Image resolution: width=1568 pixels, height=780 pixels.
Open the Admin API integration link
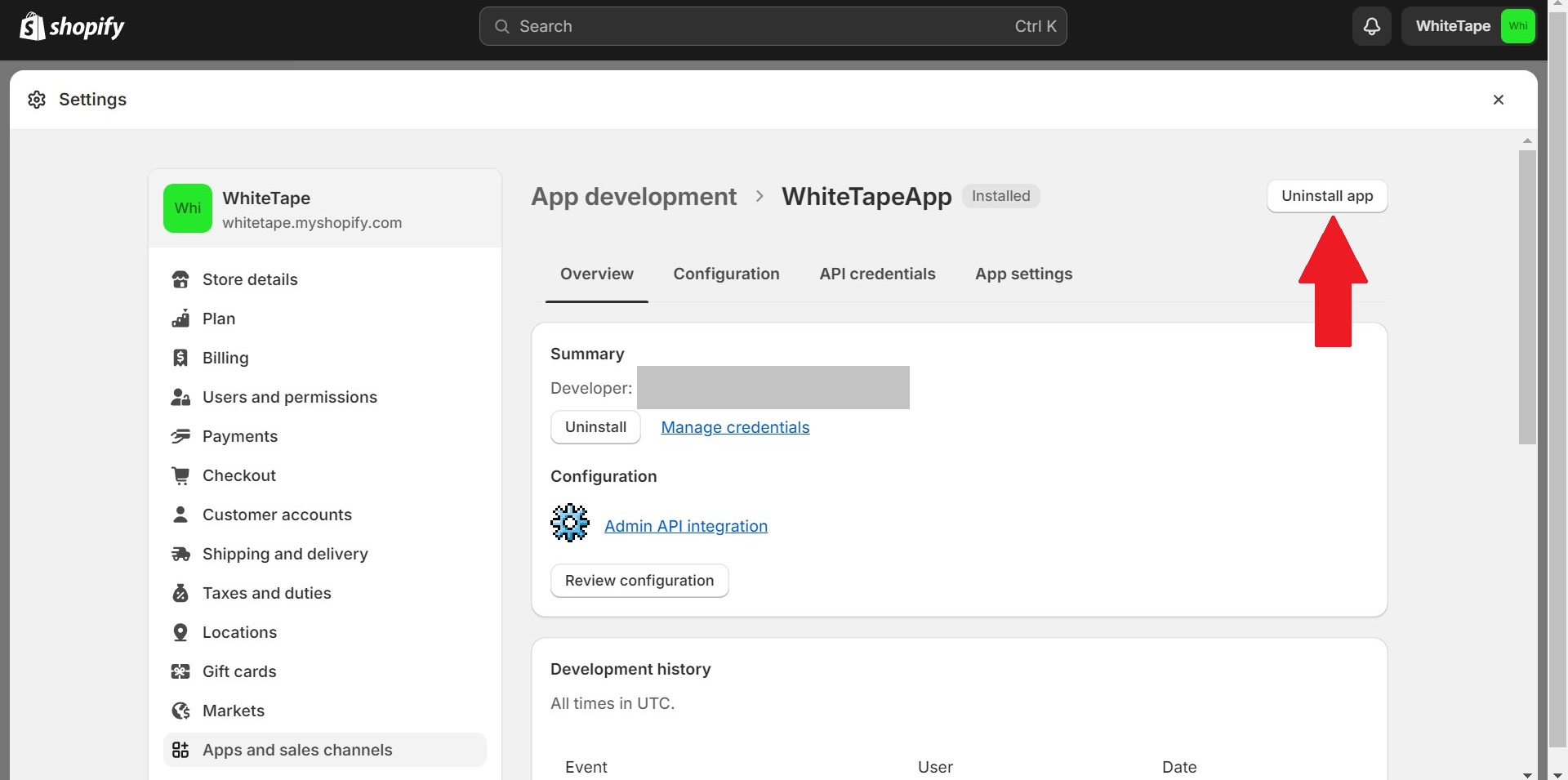point(686,526)
